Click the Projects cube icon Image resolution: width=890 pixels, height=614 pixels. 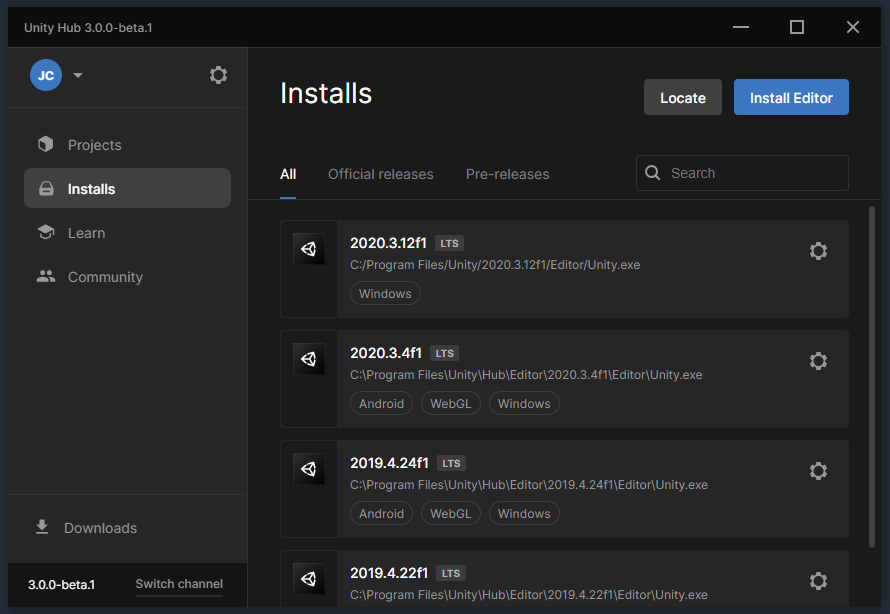pos(46,144)
